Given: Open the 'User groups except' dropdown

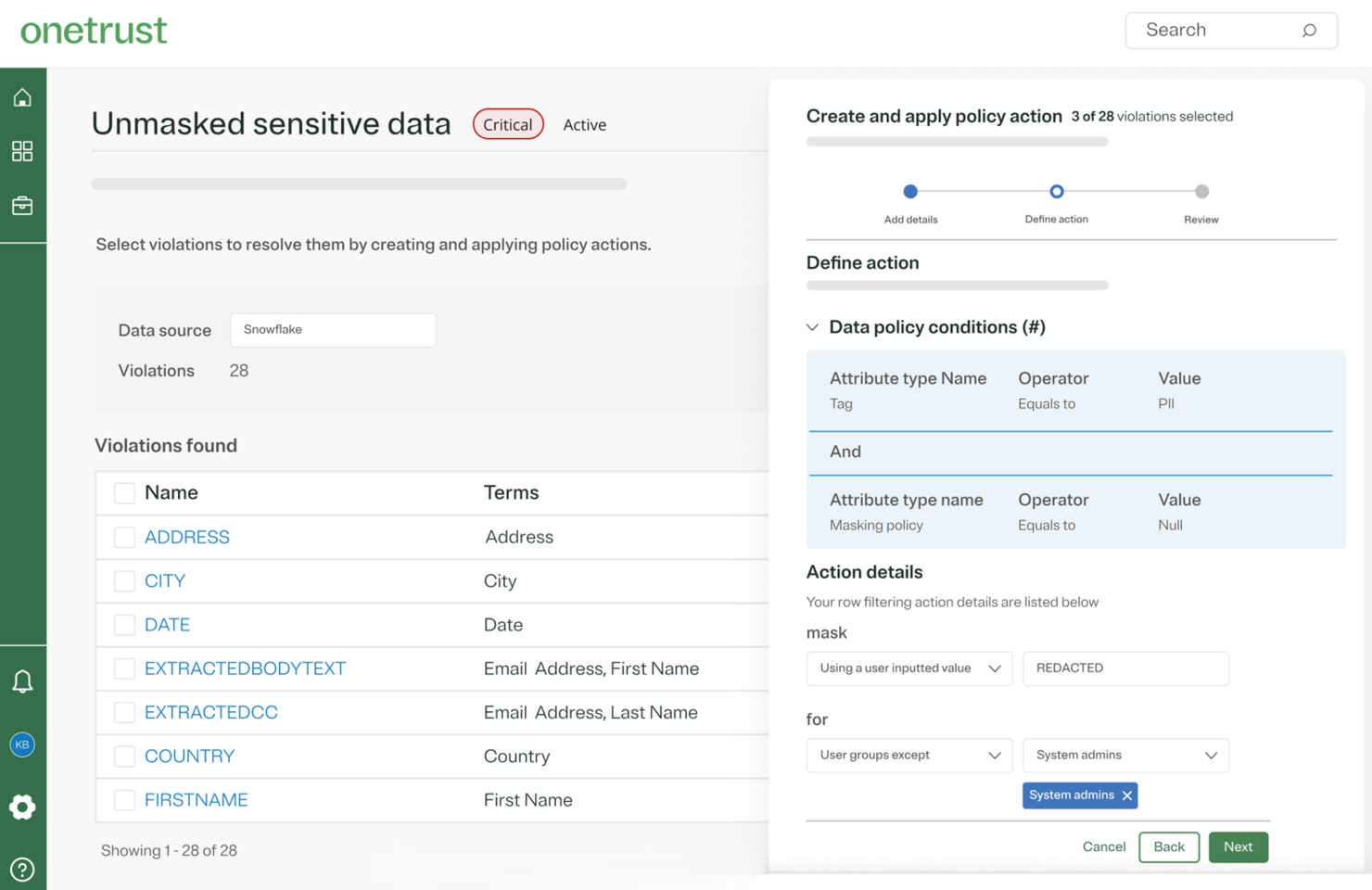Looking at the screenshot, I should click(909, 756).
